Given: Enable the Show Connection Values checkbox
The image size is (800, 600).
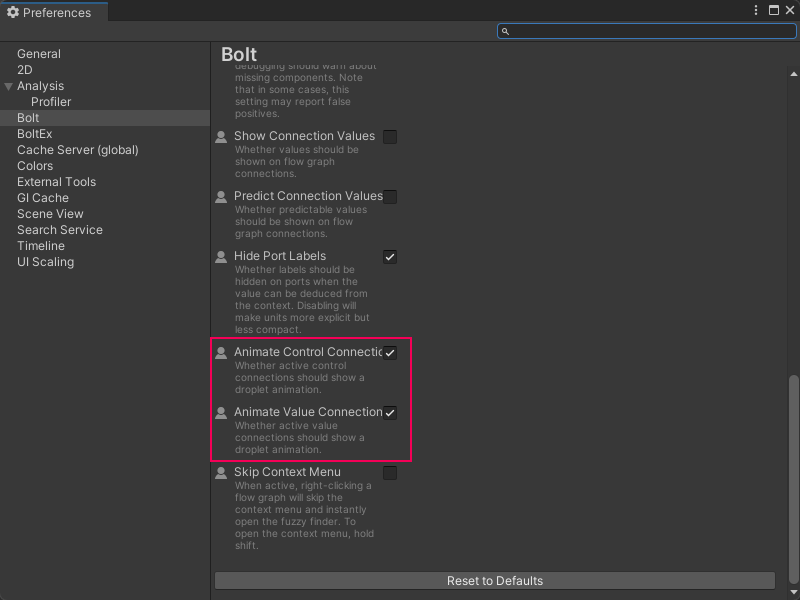Looking at the screenshot, I should pos(390,137).
